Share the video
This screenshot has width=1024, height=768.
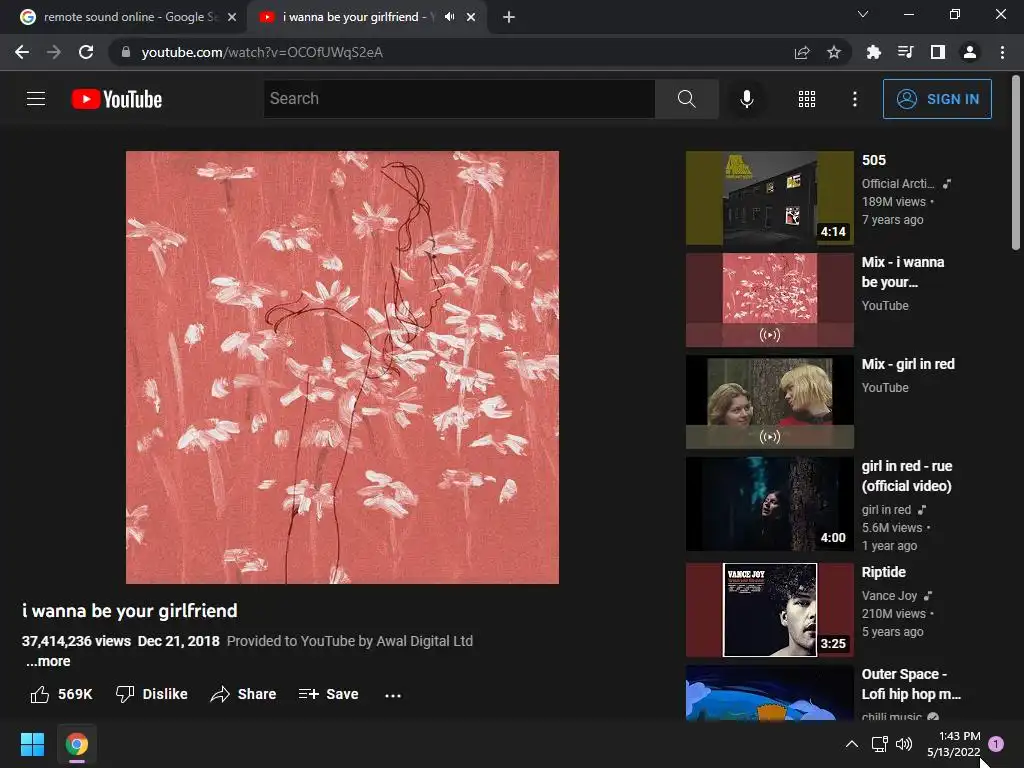243,694
